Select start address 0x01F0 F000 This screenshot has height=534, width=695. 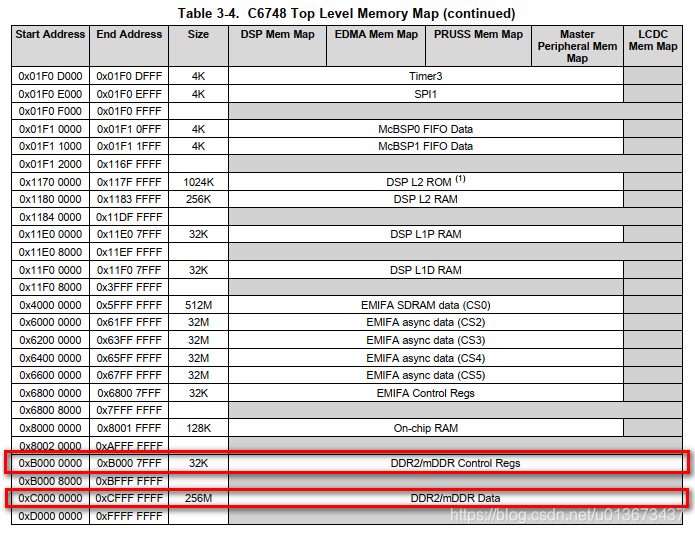(x=50, y=111)
